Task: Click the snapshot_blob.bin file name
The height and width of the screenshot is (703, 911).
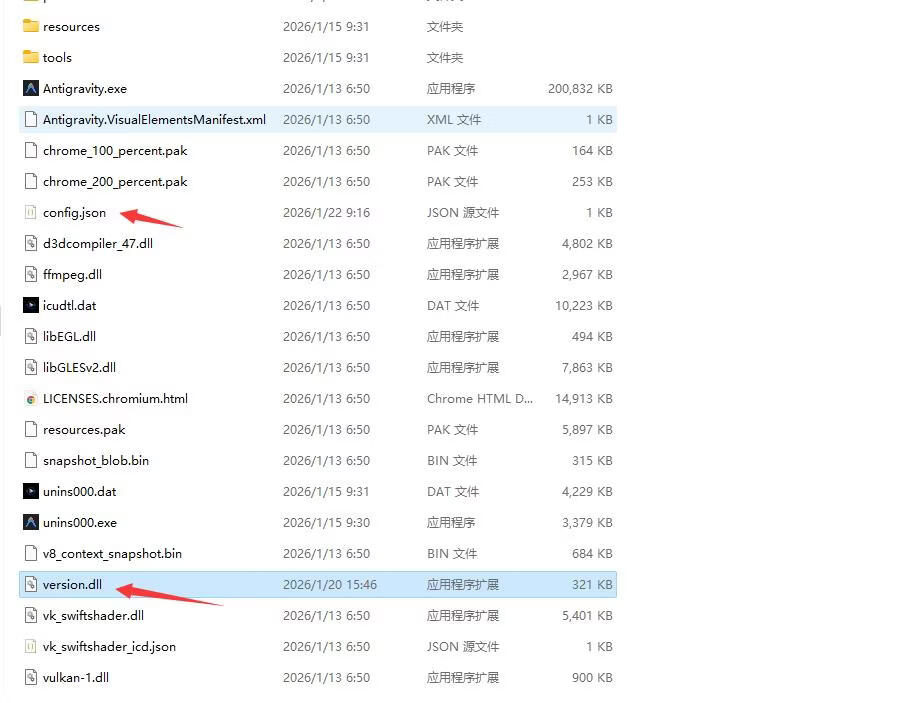Action: coord(96,461)
